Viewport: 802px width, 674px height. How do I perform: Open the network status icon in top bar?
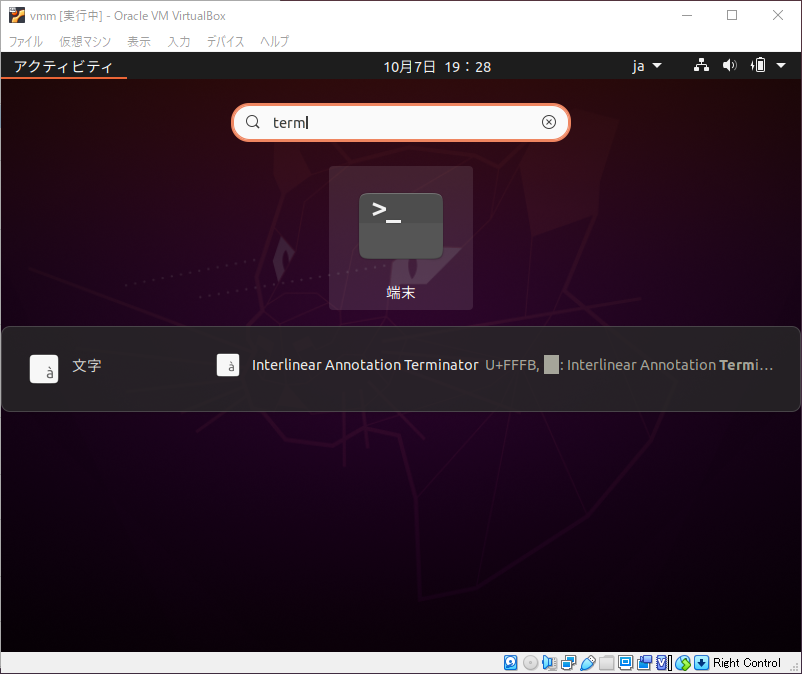701,65
